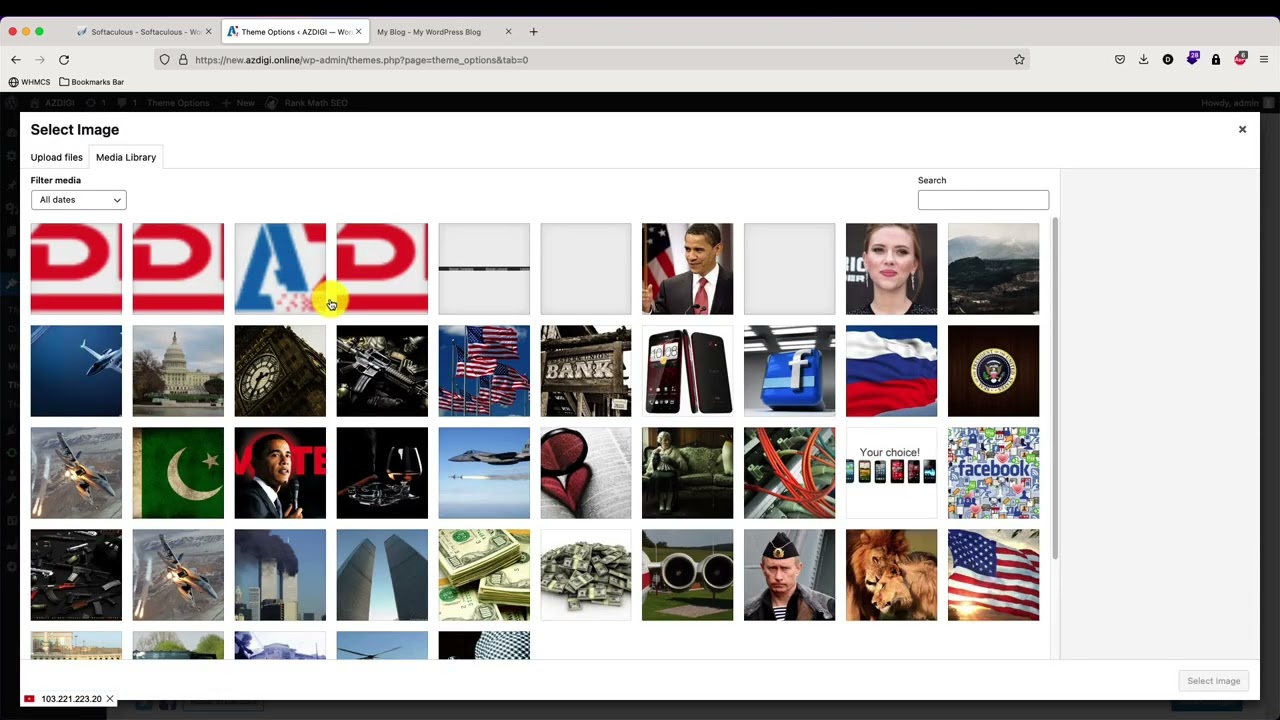Screen dimensions: 1280x720
Task: Select the Media Library tab
Action: click(126, 157)
